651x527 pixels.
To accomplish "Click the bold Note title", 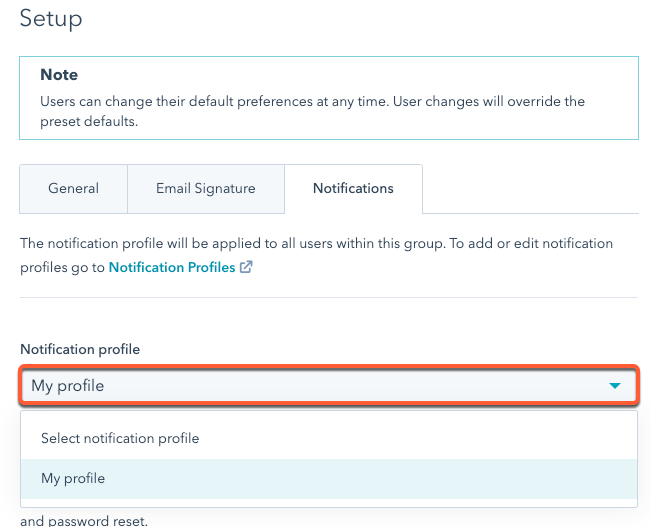I will [59, 75].
